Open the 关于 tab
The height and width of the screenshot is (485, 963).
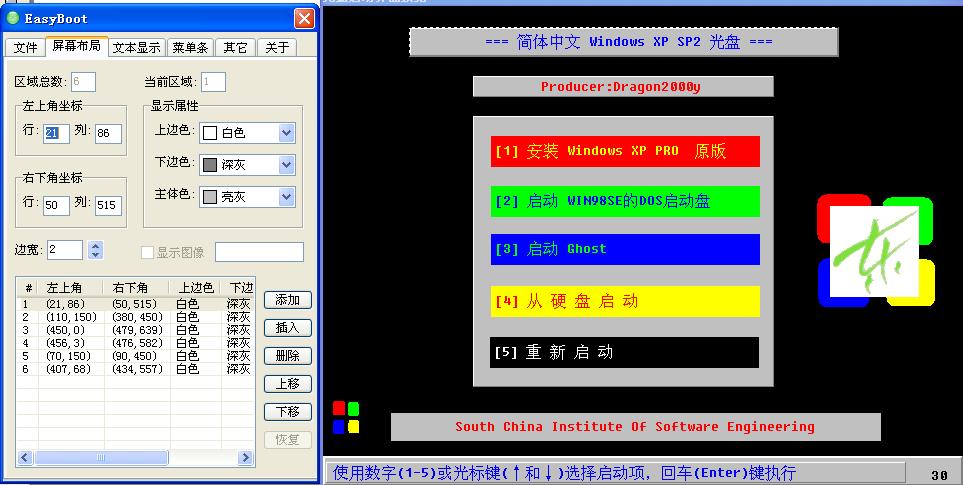pyautogui.click(x=277, y=47)
